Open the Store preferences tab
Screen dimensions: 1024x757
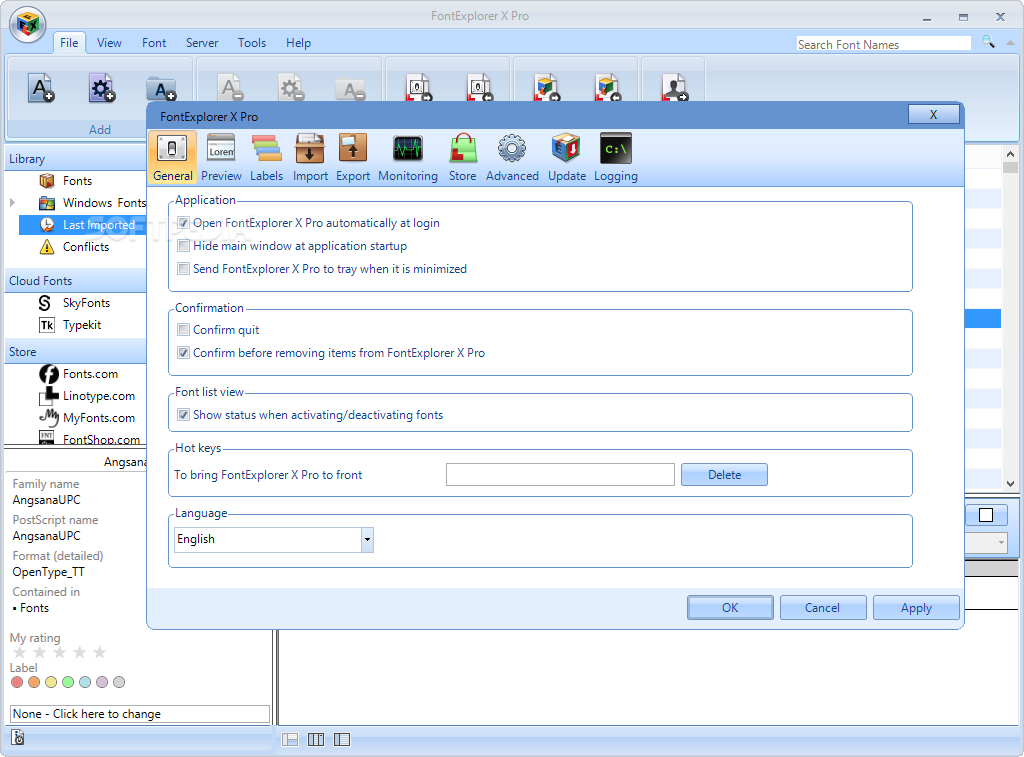462,157
